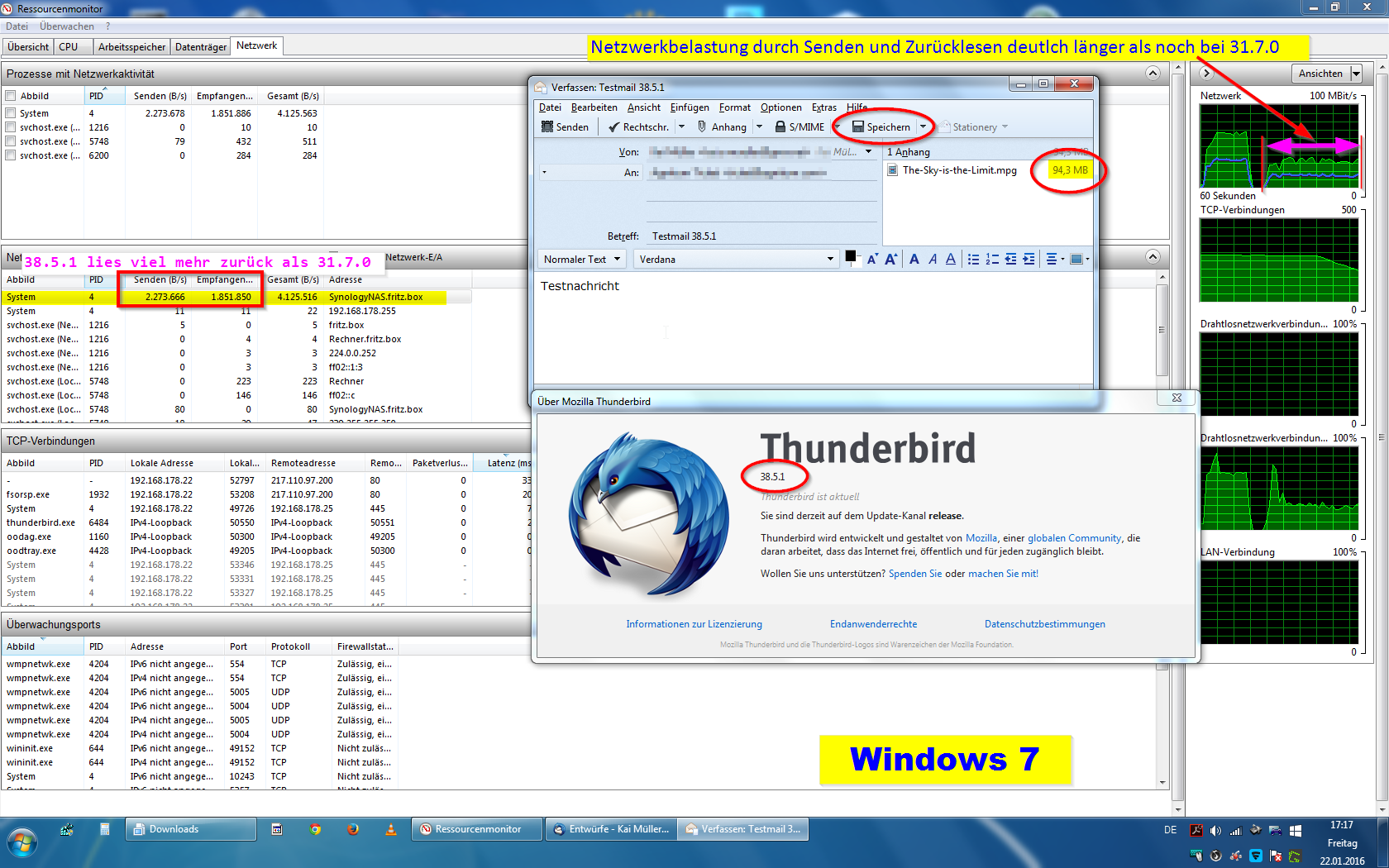Screen dimensions: 1389x868
Task: Click the Spenden Sie link
Action: [x=915, y=574]
